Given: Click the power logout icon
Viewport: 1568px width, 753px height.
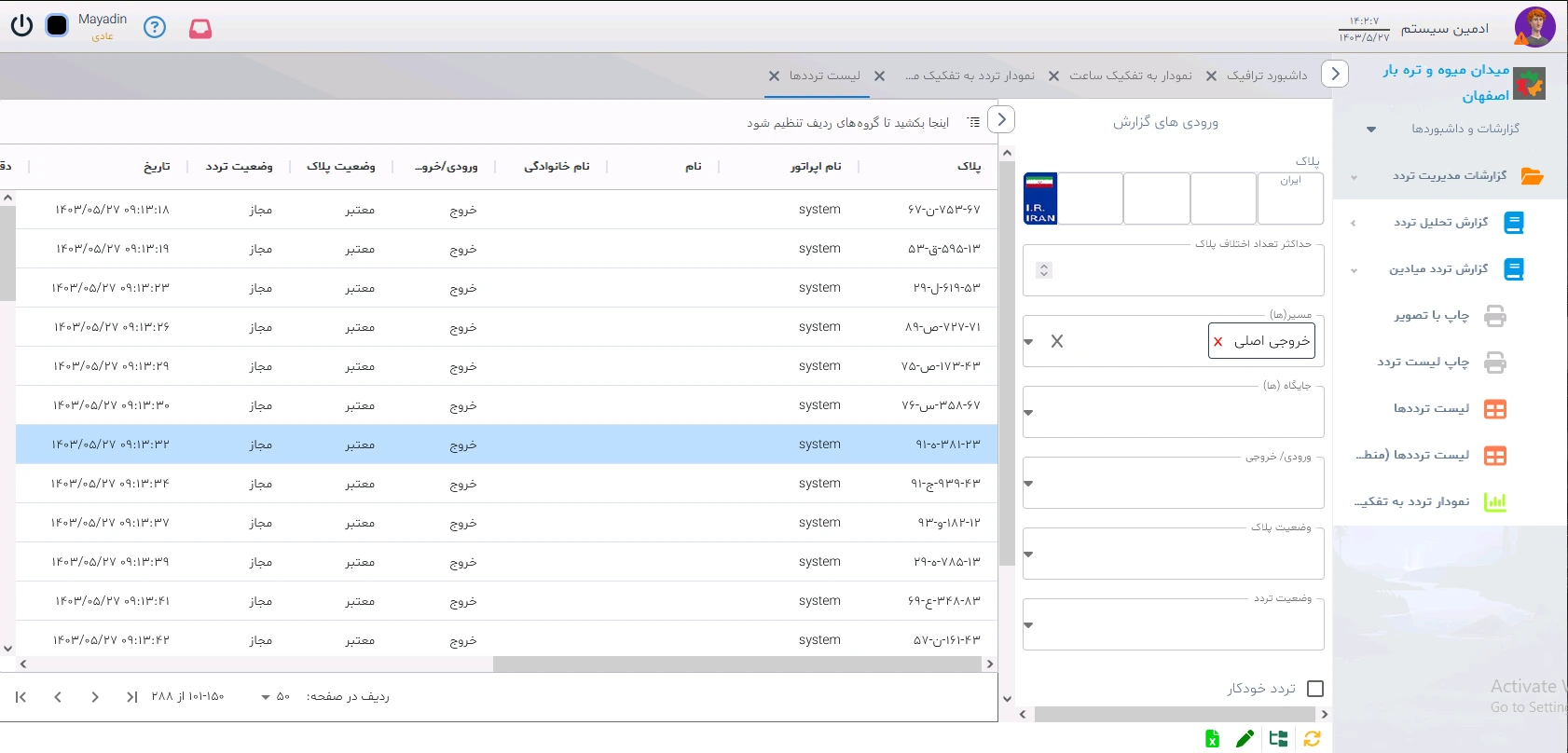Looking at the screenshot, I should pos(21,26).
